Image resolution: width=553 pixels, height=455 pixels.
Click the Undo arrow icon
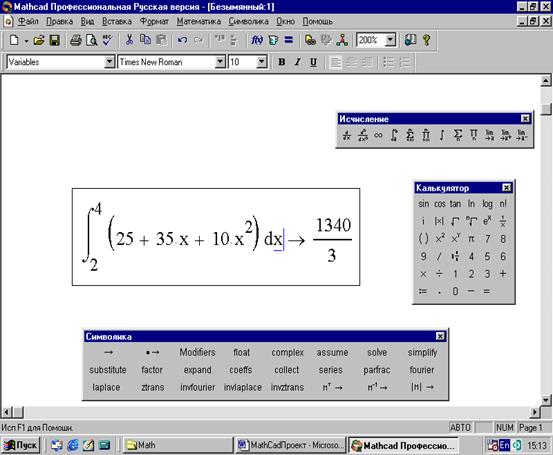click(182, 40)
